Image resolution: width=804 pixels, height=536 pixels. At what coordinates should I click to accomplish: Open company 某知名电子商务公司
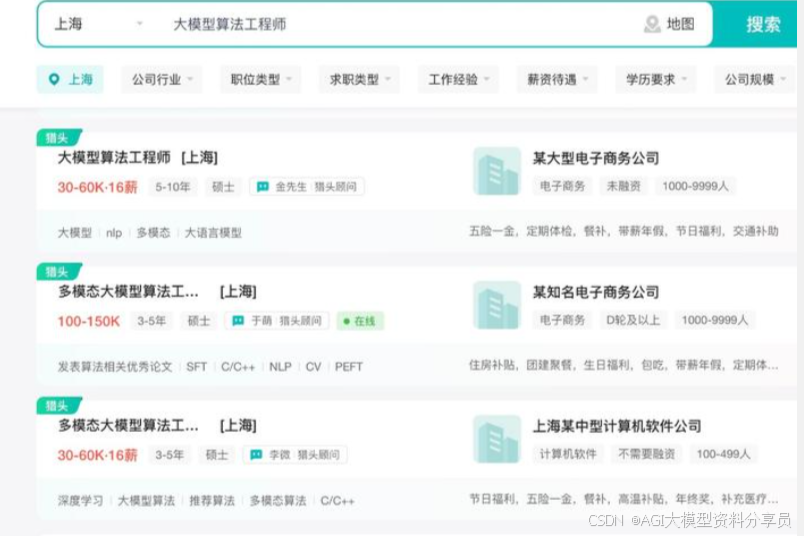[596, 292]
